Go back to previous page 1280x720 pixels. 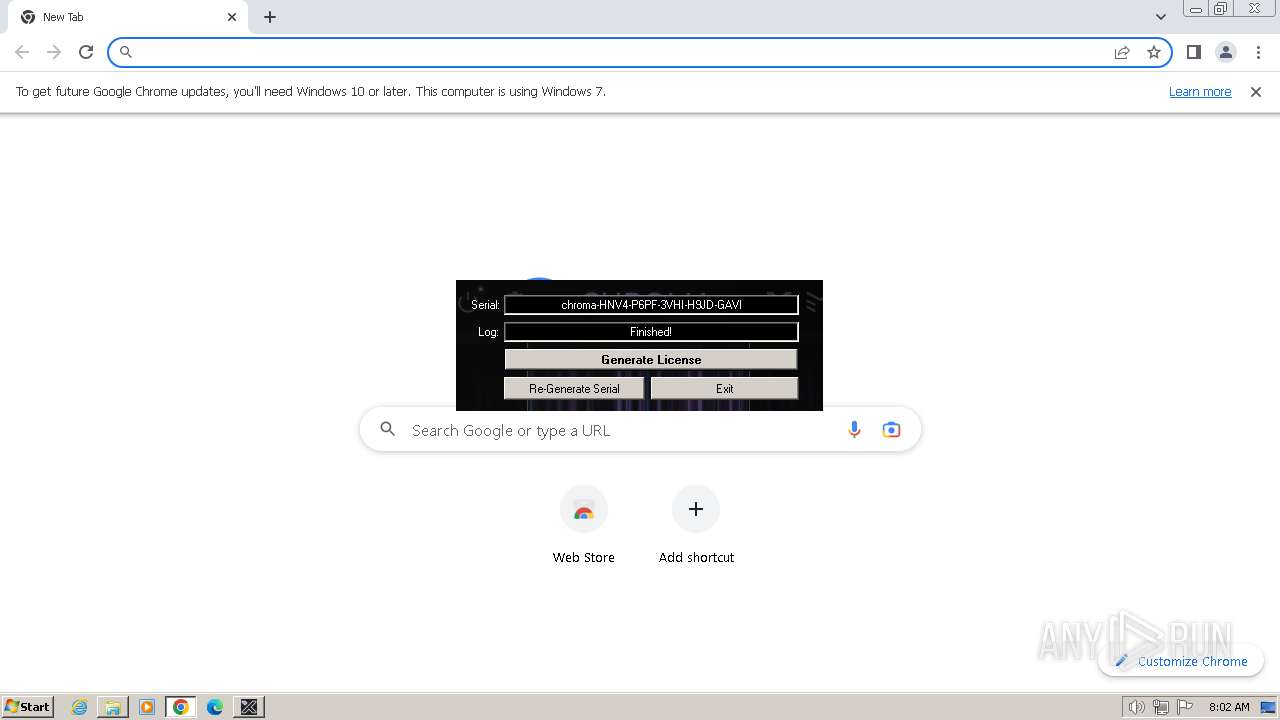coord(22,52)
